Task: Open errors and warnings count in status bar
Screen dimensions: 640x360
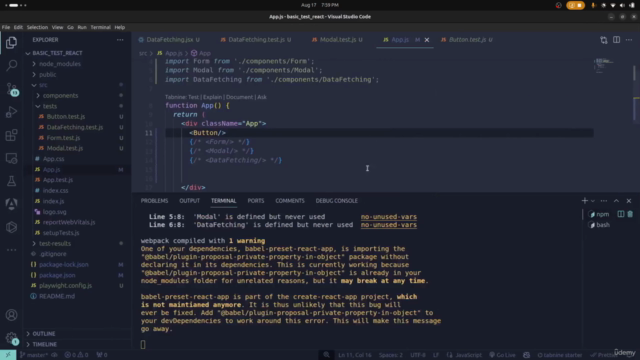Action: 76,355
